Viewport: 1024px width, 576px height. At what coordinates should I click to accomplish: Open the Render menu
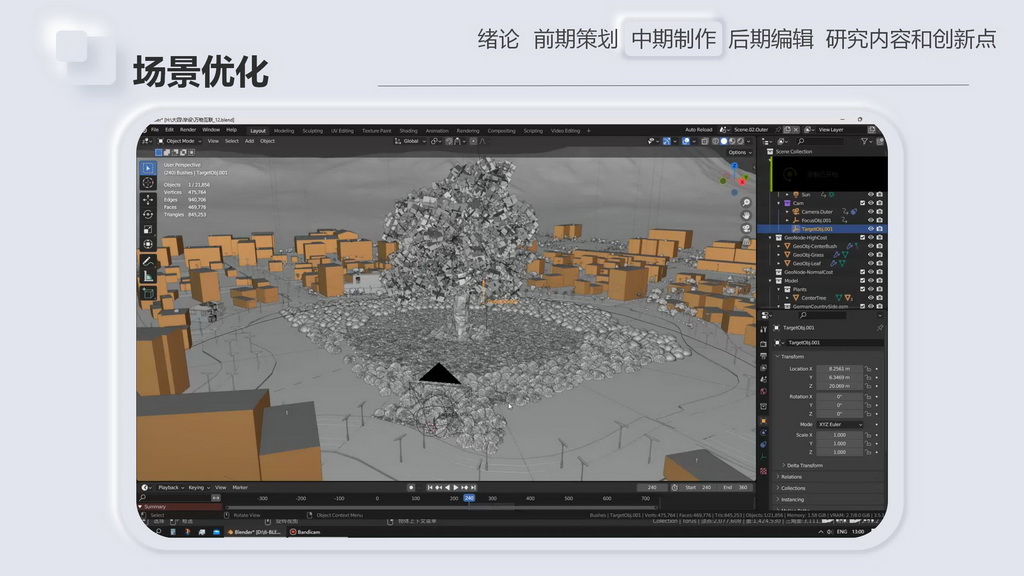click(187, 130)
